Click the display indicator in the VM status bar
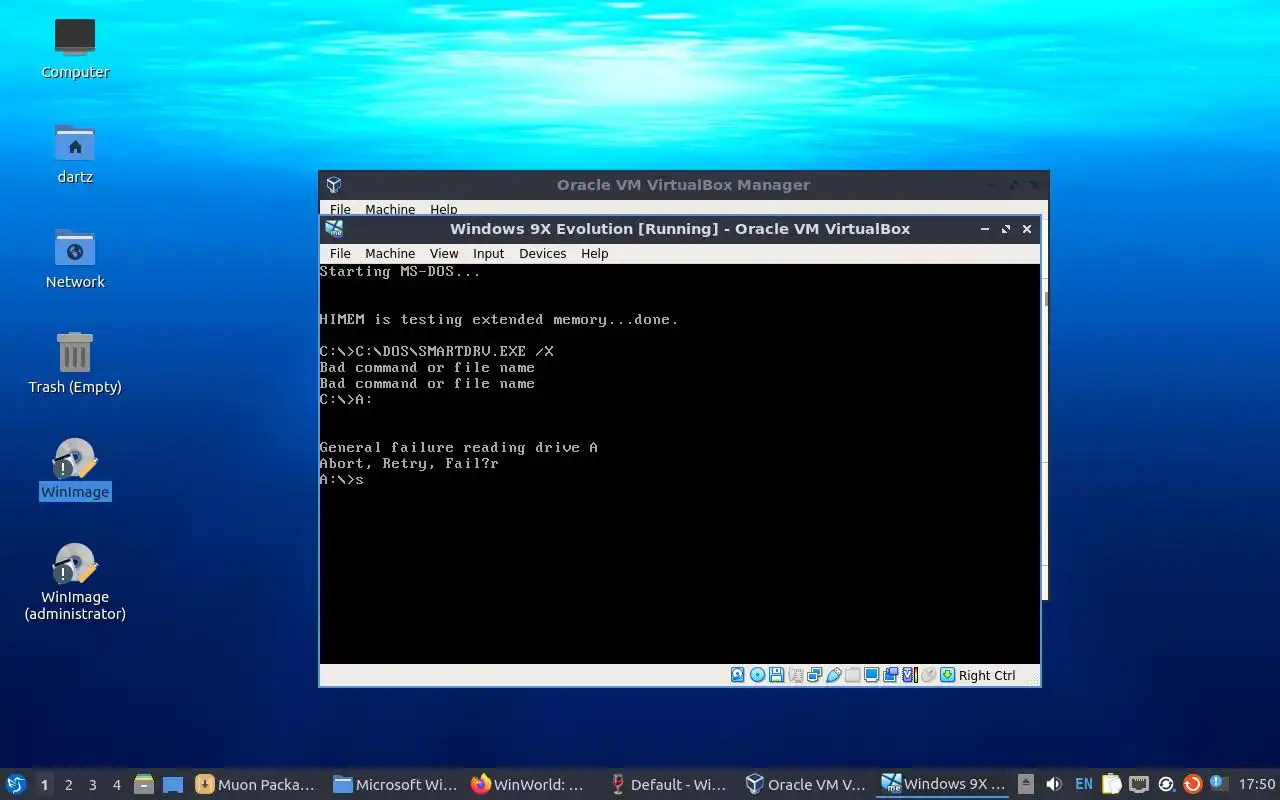The height and width of the screenshot is (800, 1280). (872, 675)
